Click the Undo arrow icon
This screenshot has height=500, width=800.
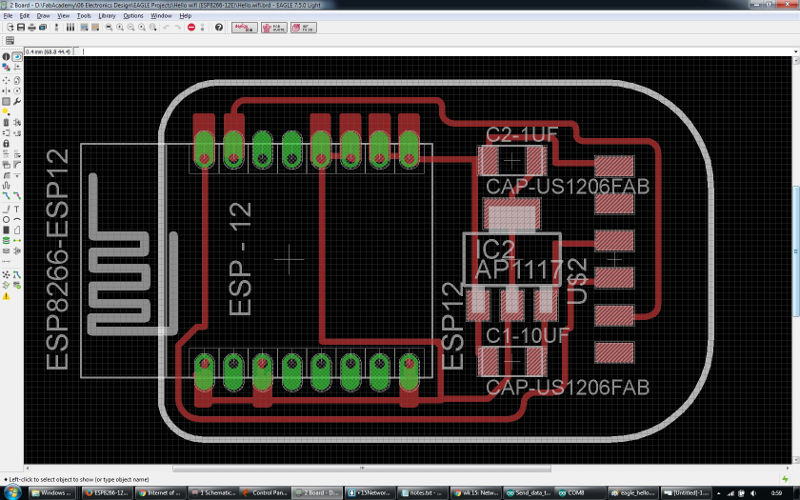coord(166,27)
